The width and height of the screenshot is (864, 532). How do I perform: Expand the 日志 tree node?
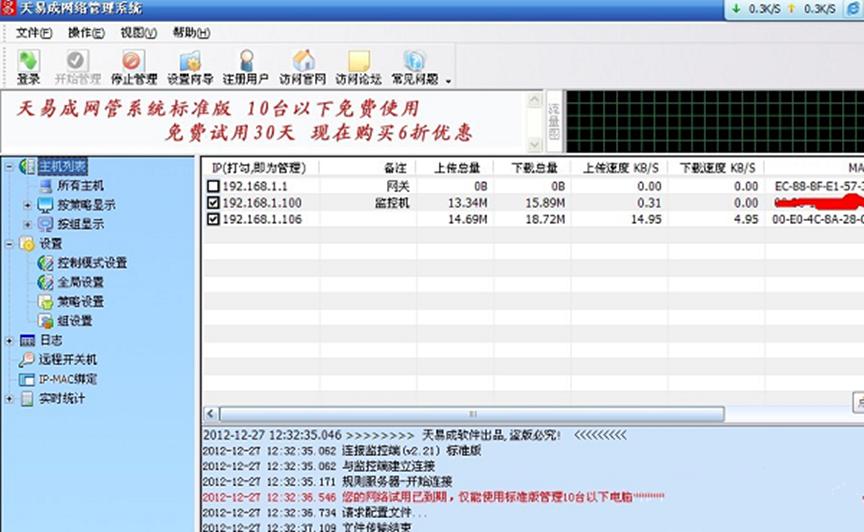click(9, 341)
